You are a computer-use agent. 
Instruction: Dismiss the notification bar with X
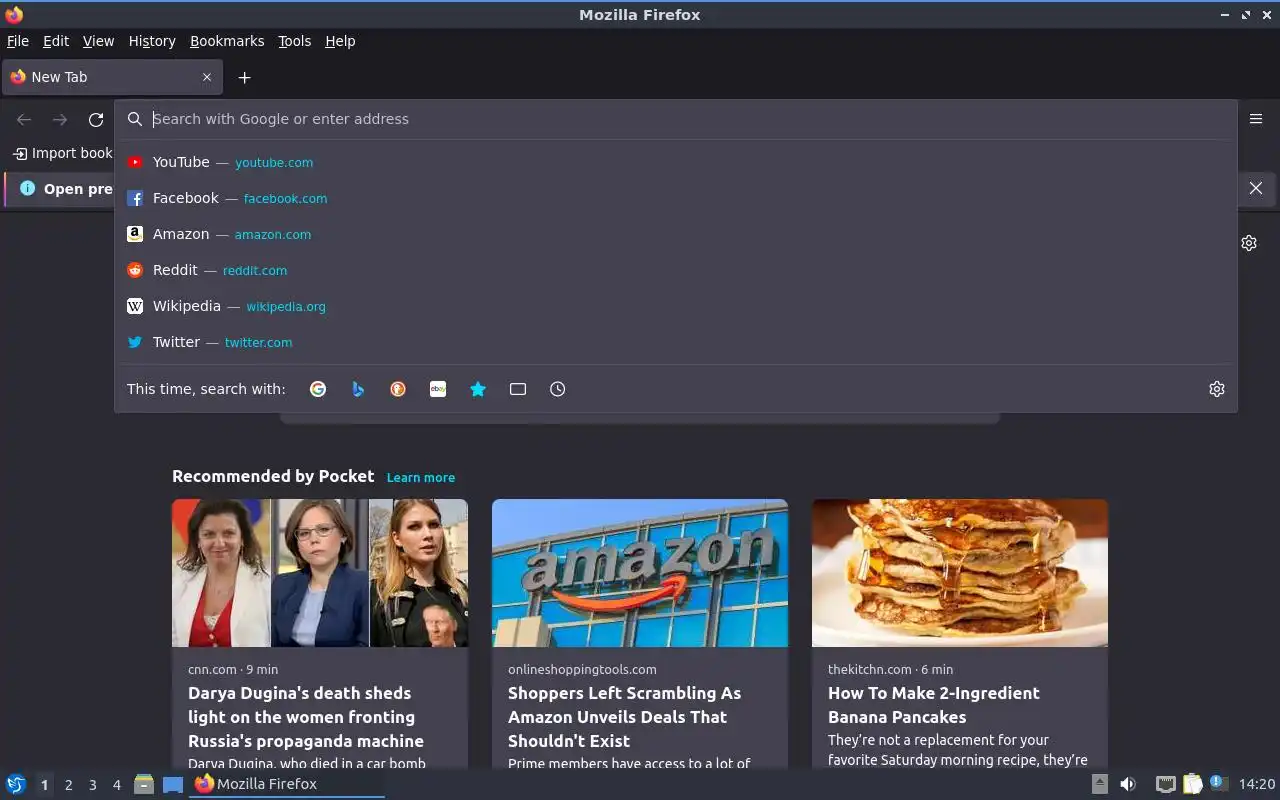(x=1256, y=188)
